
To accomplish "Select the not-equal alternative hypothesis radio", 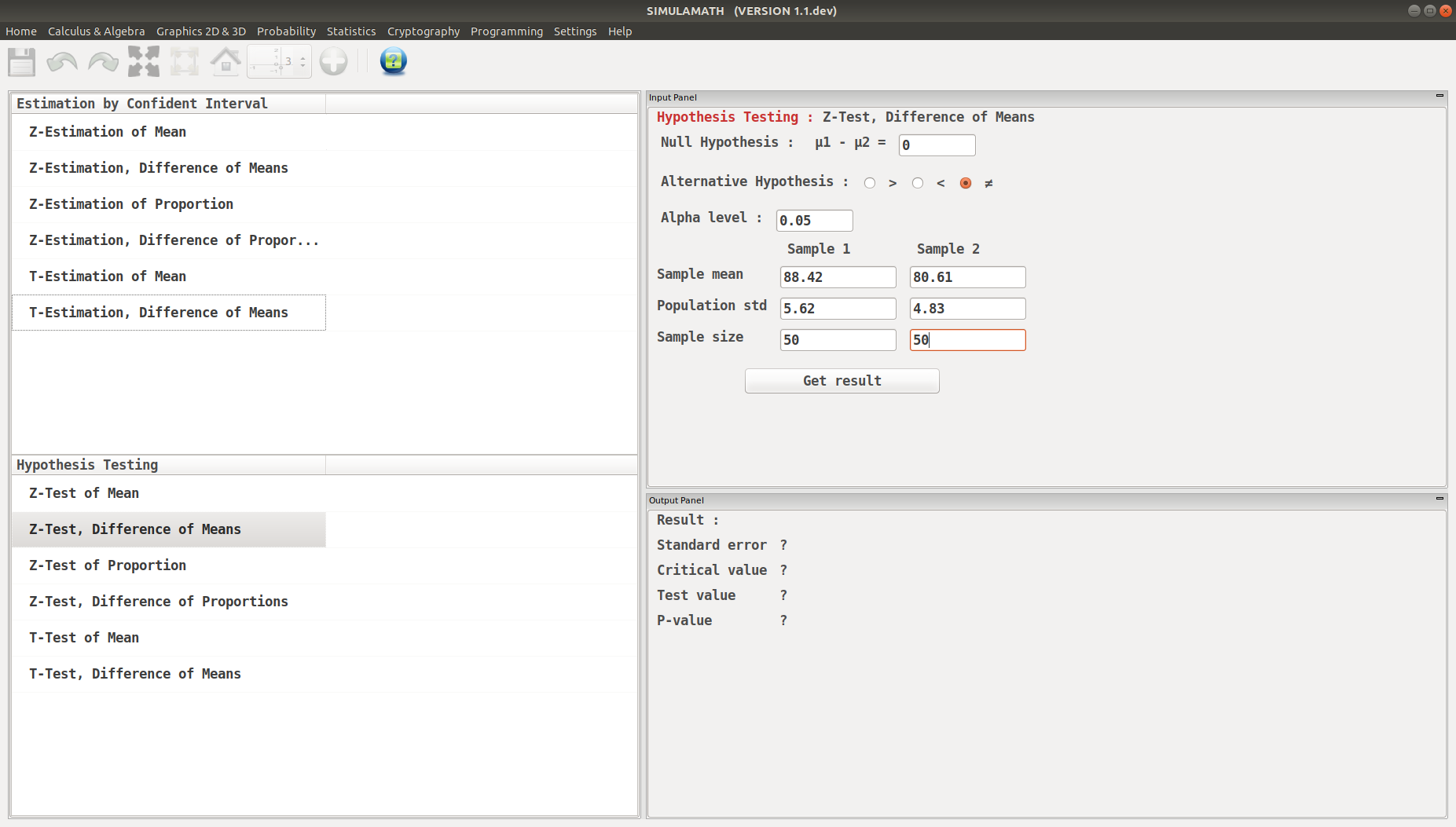I will pos(966,183).
